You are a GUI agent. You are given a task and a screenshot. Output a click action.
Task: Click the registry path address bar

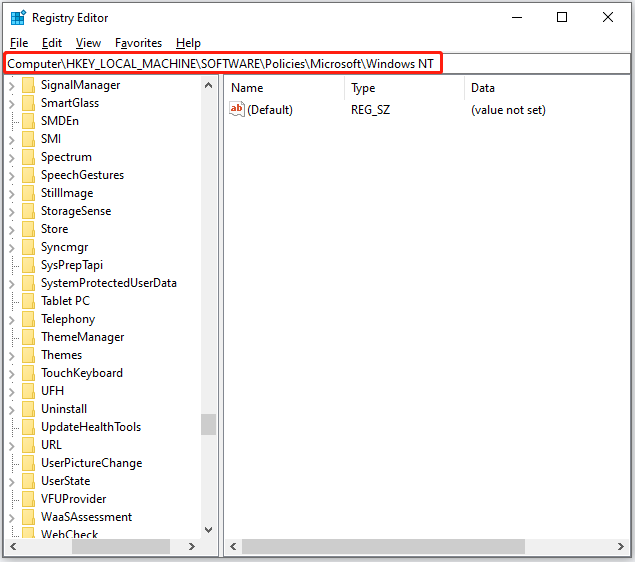click(x=317, y=64)
